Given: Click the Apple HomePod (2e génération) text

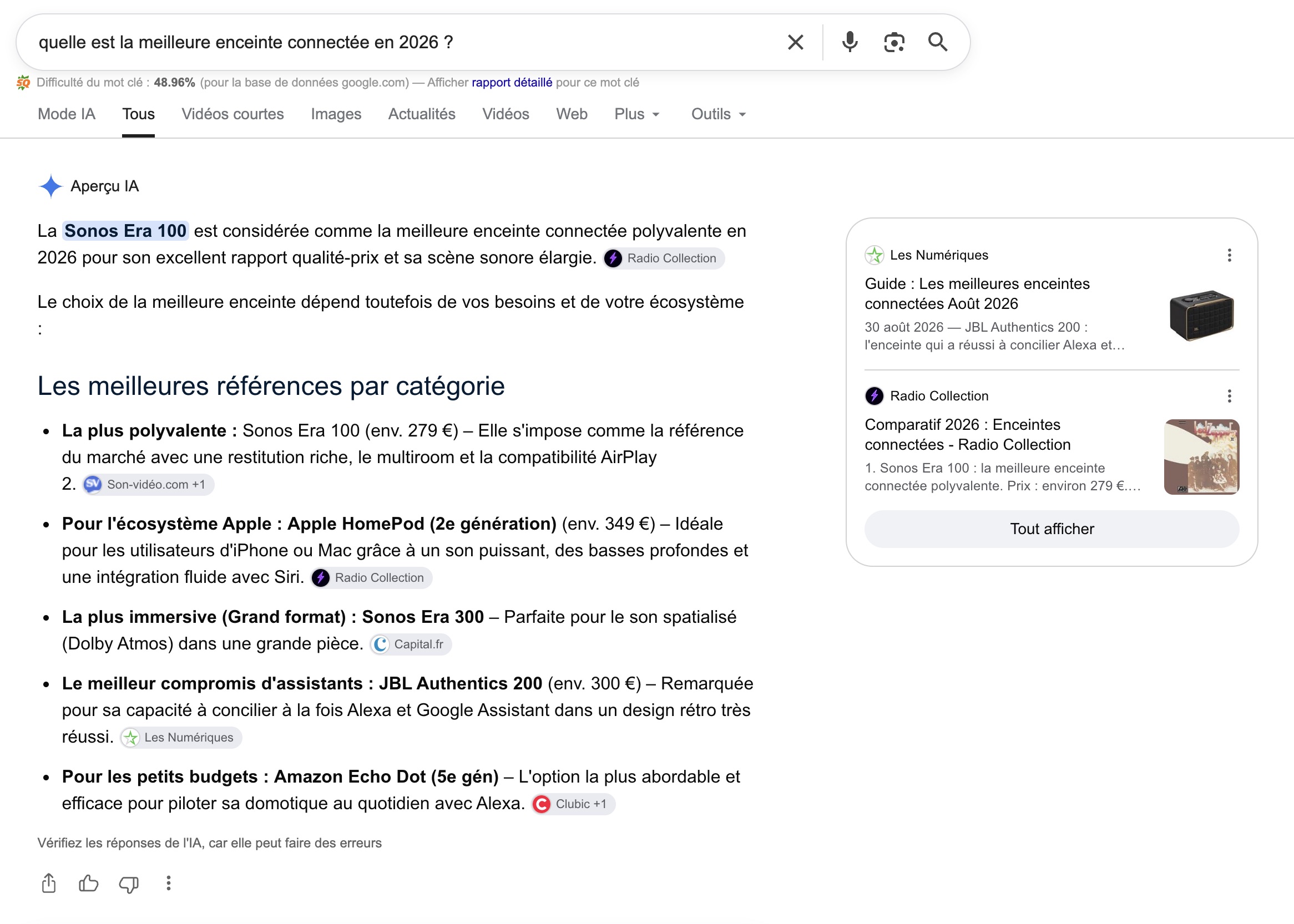Looking at the screenshot, I should point(422,524).
